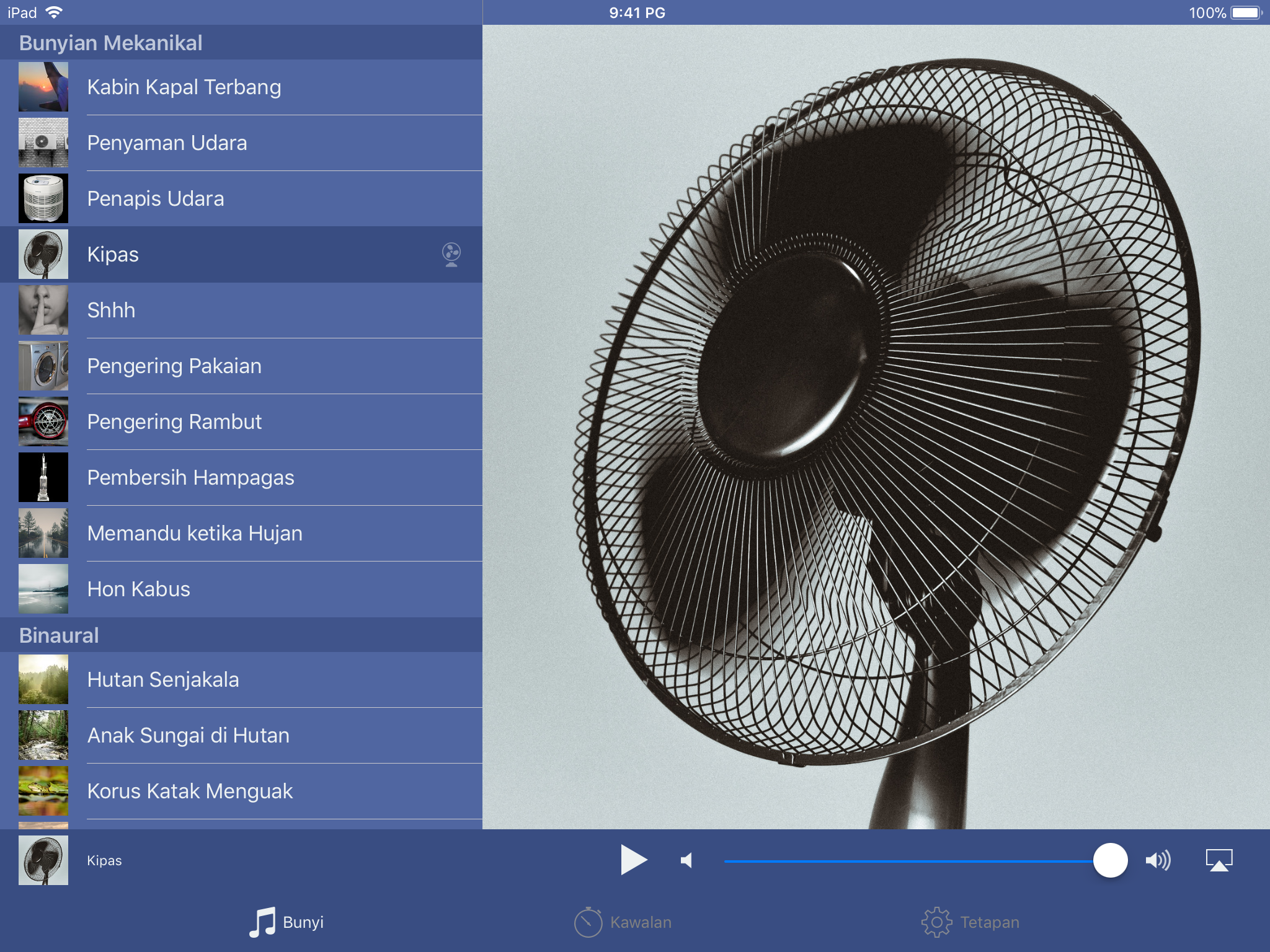Viewport: 1270px width, 952px height.
Task: Tap the Bunyian Mekanikal section header
Action: point(241,43)
